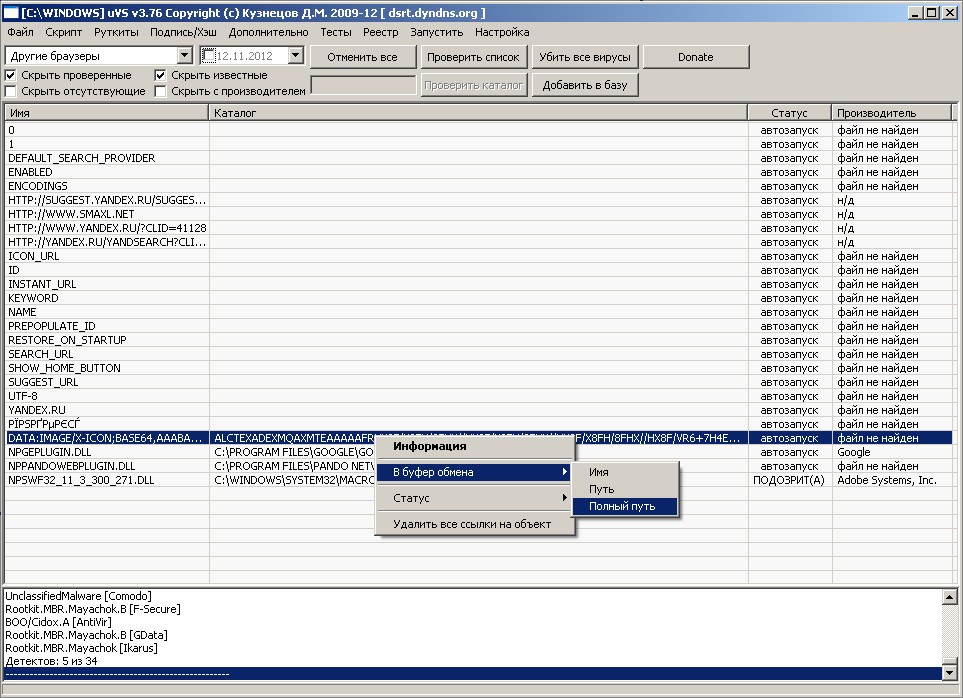963x698 pixels.
Task: Open the "Реестр" menu
Action: (380, 32)
